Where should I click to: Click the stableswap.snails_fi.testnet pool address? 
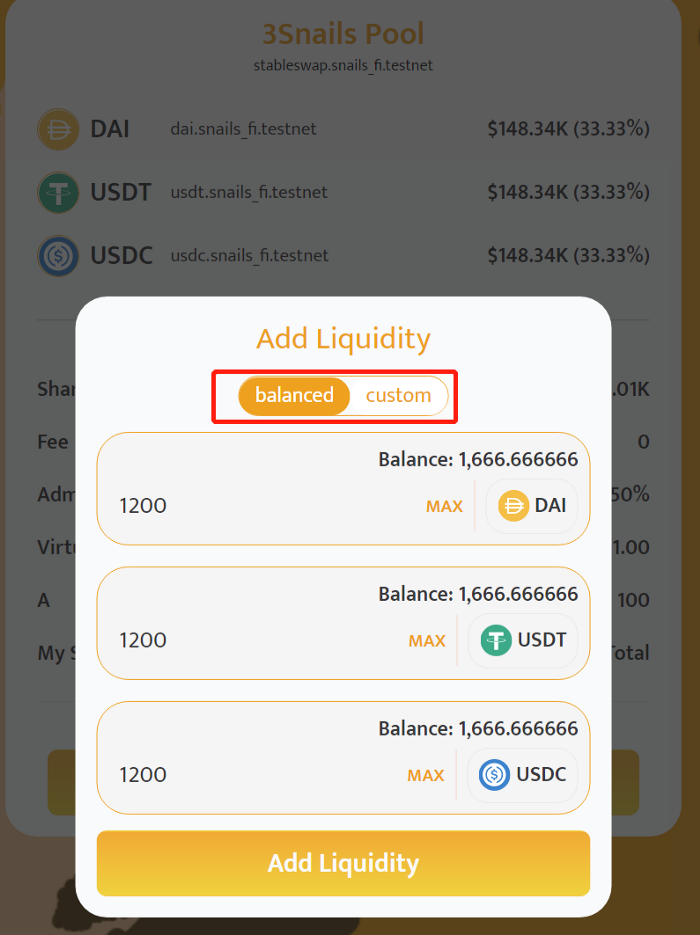[343, 65]
